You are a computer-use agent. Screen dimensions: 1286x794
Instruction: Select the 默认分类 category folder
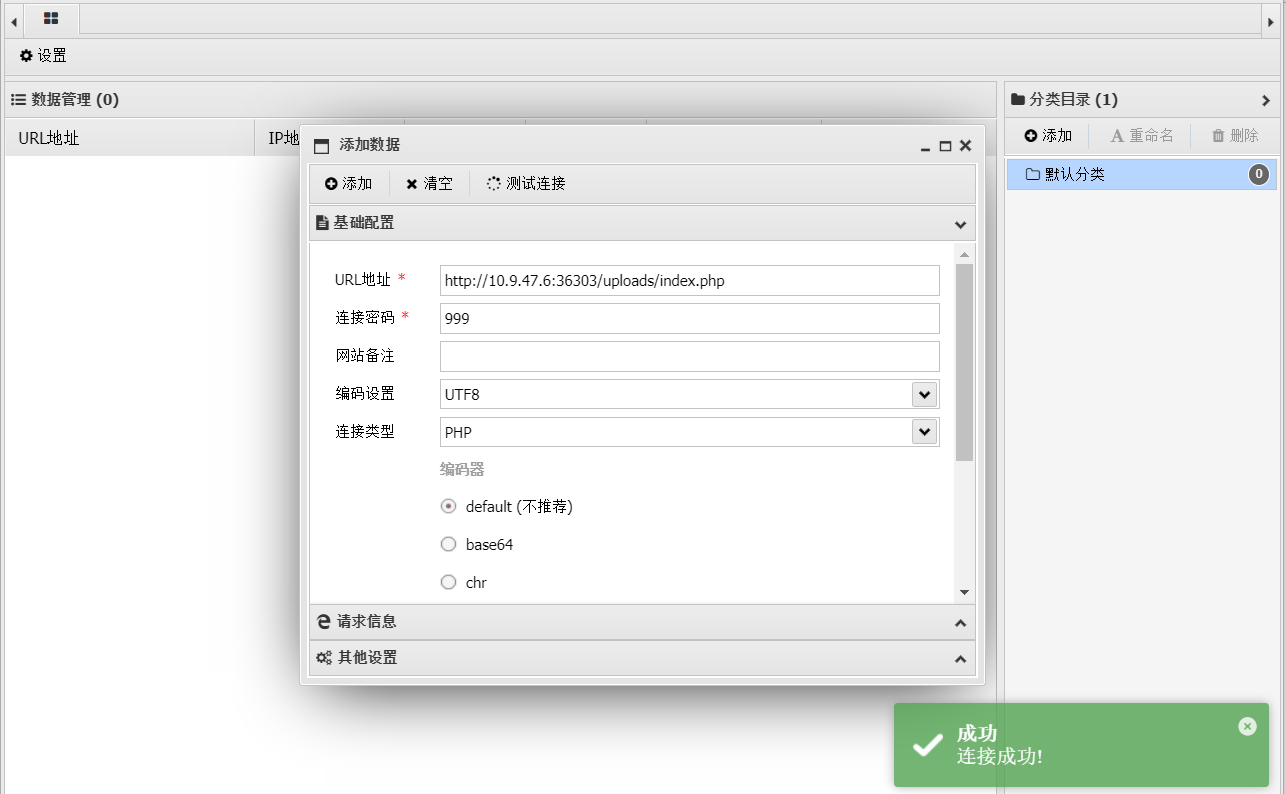pyautogui.click(x=1141, y=174)
